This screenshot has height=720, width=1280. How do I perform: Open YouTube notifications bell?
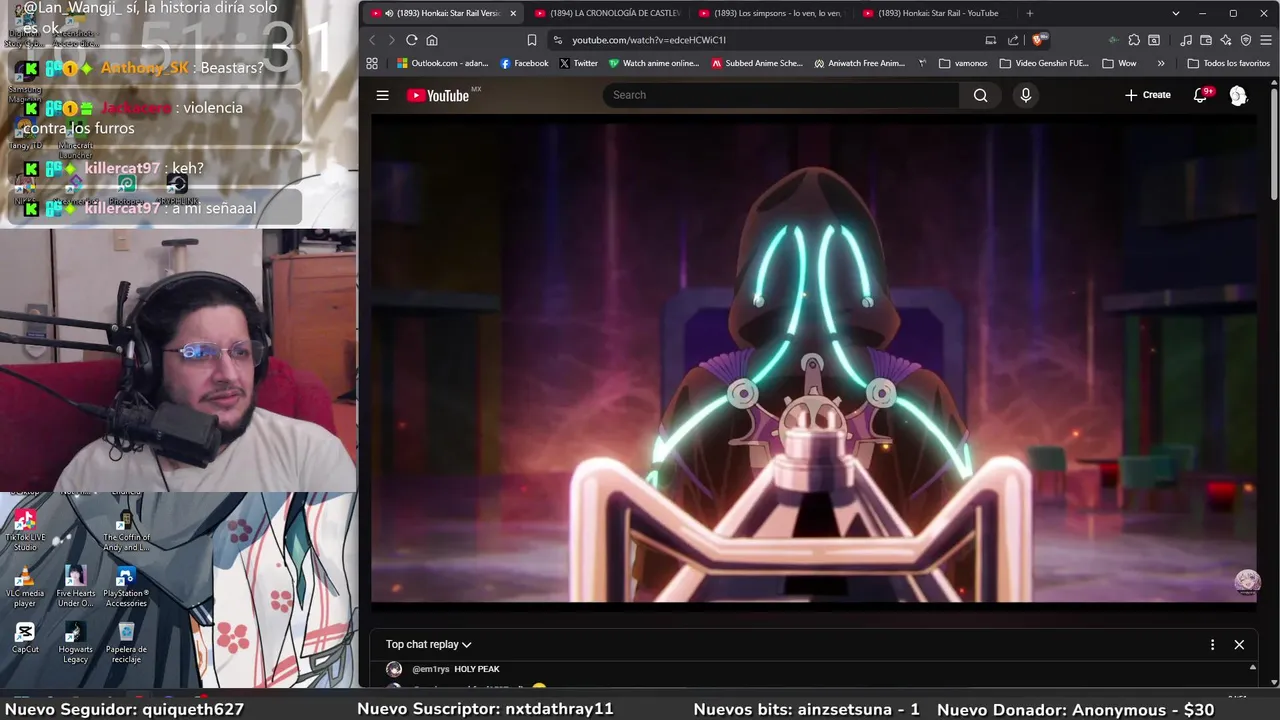(1201, 95)
